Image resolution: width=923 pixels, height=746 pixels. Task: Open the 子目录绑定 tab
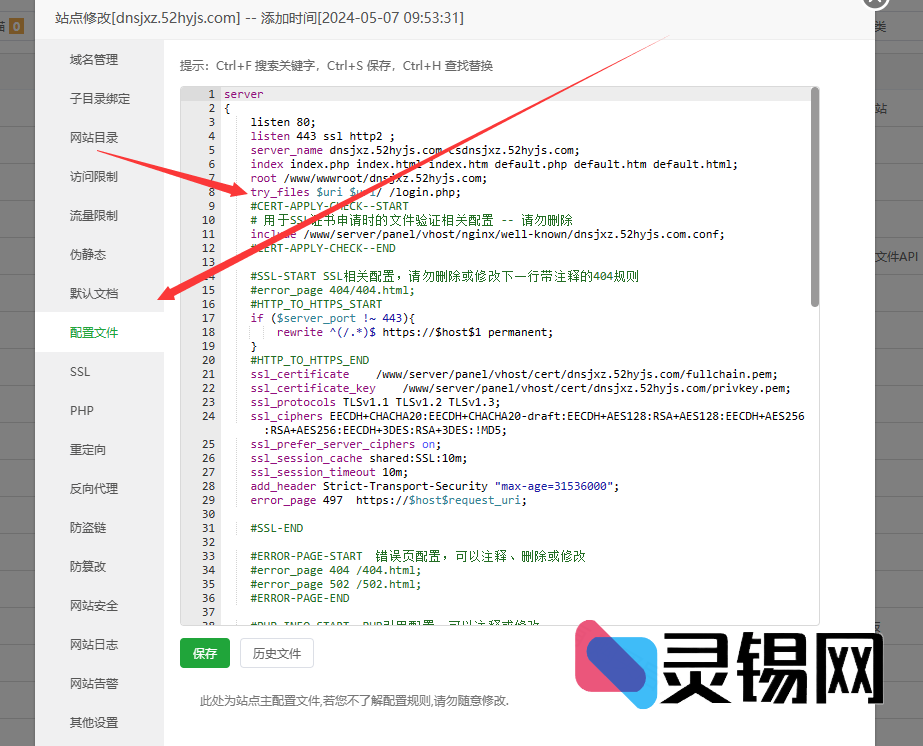99,98
